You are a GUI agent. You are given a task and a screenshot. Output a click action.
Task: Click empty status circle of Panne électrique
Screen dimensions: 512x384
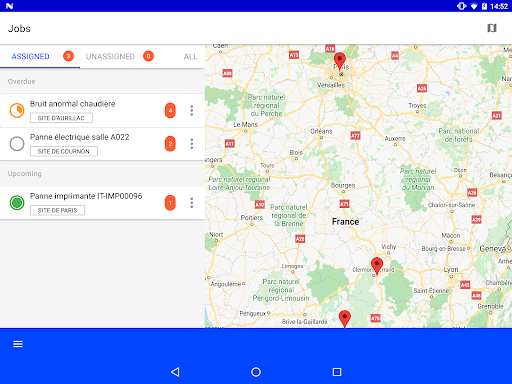point(17,144)
